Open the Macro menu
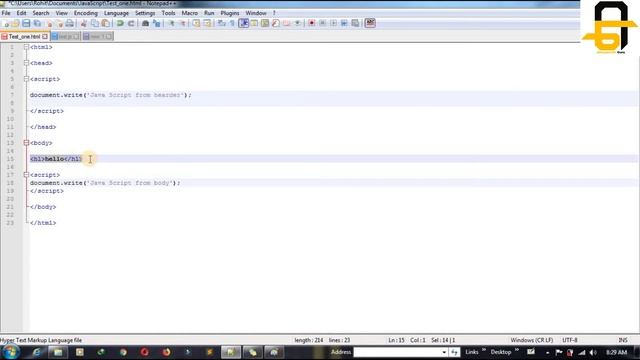Image resolution: width=640 pixels, height=360 pixels. pos(190,13)
